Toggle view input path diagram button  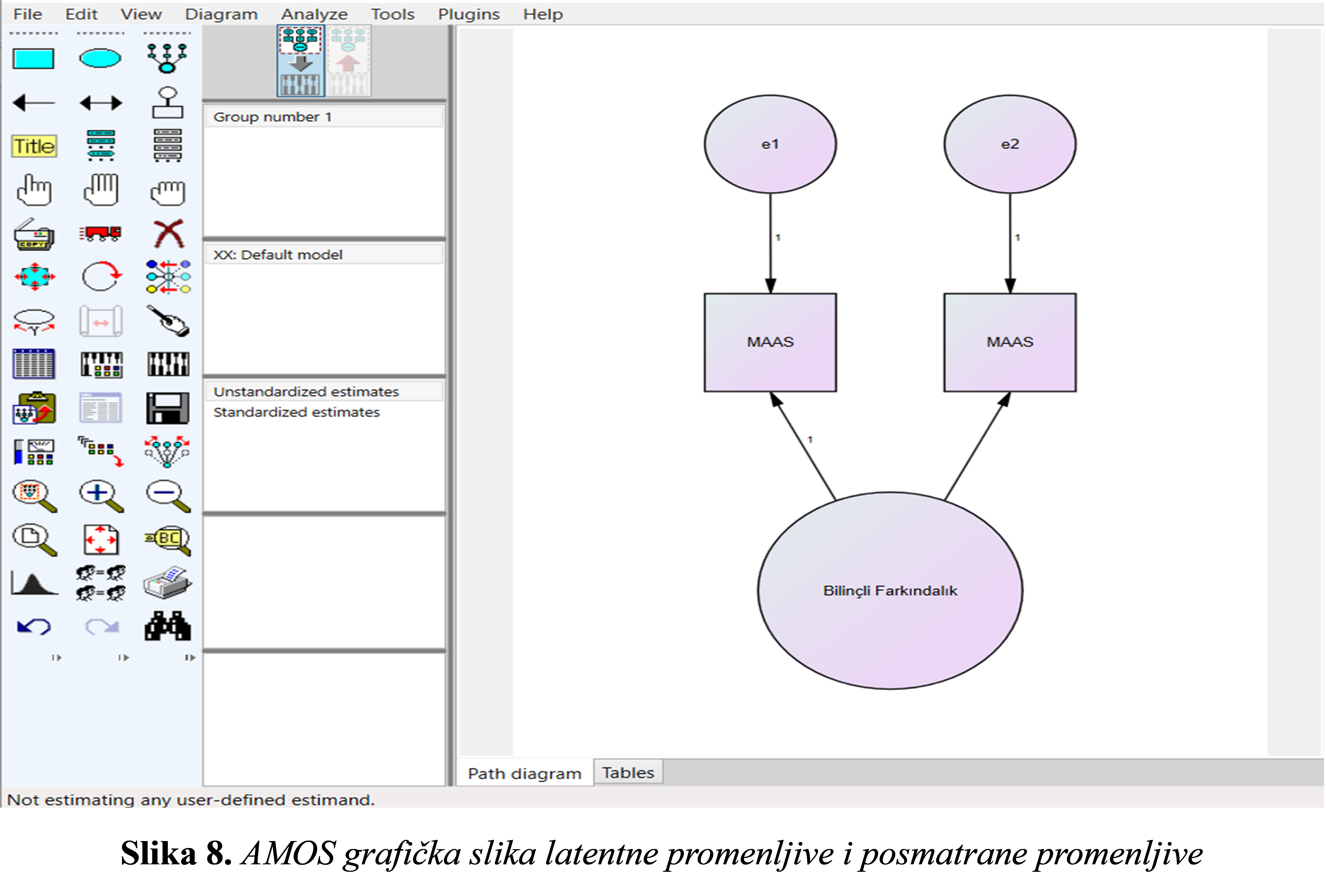tap(301, 61)
